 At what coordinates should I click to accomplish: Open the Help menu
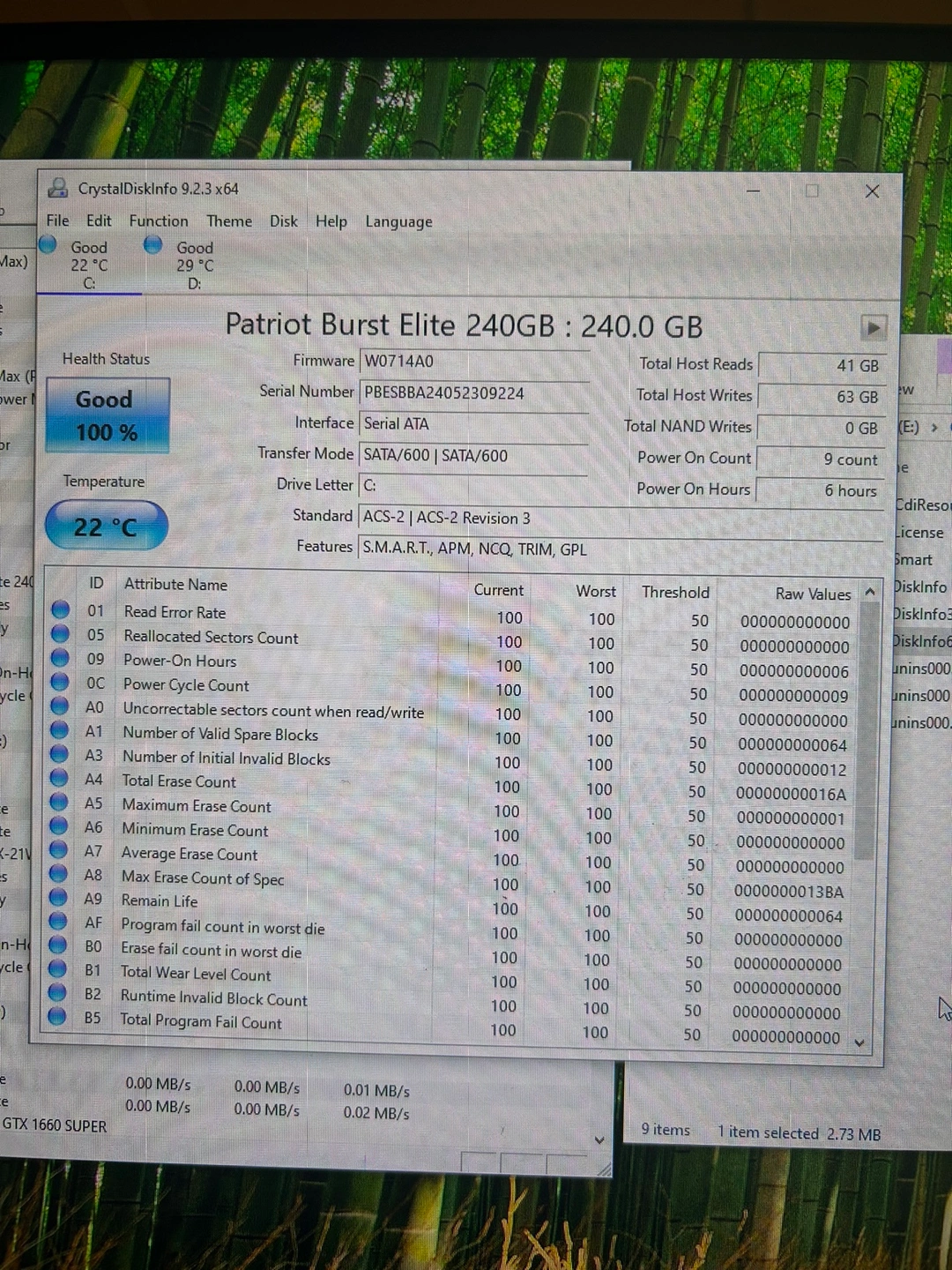click(x=331, y=221)
